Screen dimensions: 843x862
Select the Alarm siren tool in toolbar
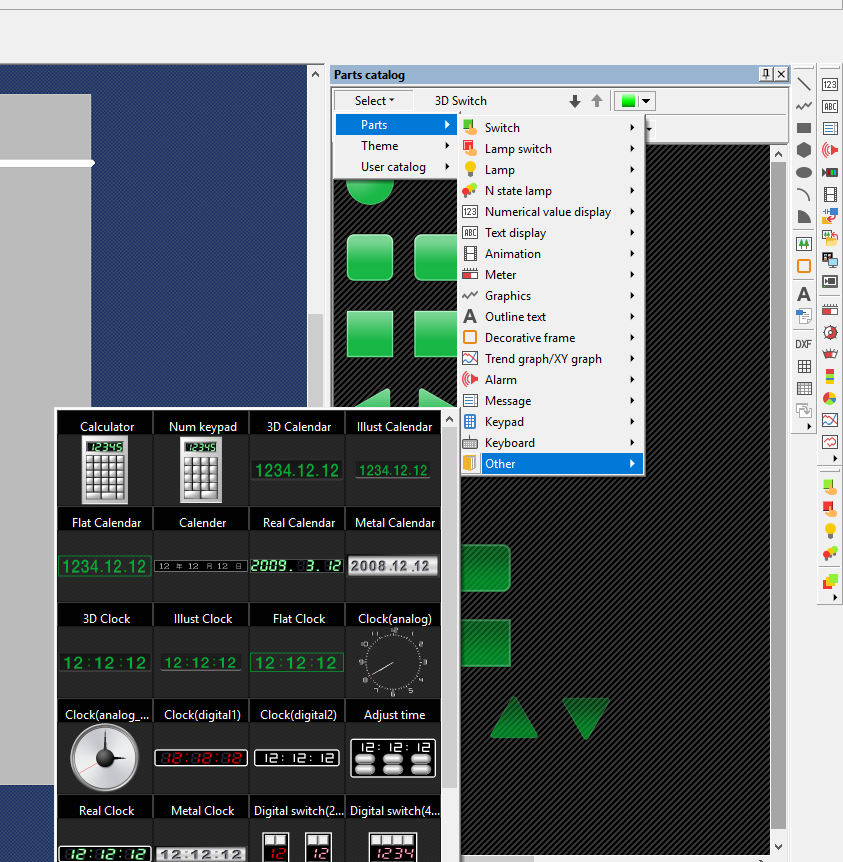830,150
